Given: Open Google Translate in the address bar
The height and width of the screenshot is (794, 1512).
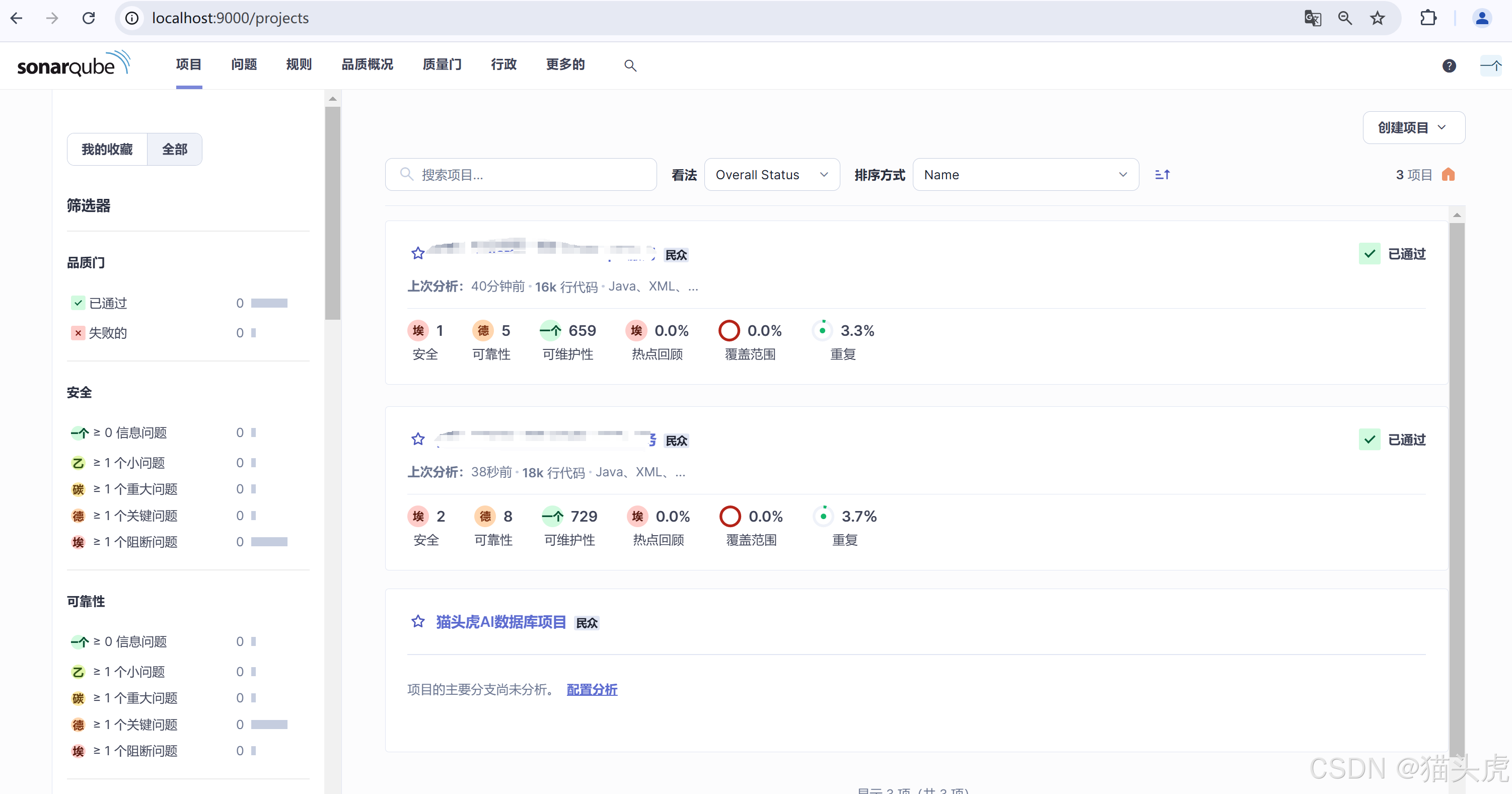Looking at the screenshot, I should [x=1313, y=18].
